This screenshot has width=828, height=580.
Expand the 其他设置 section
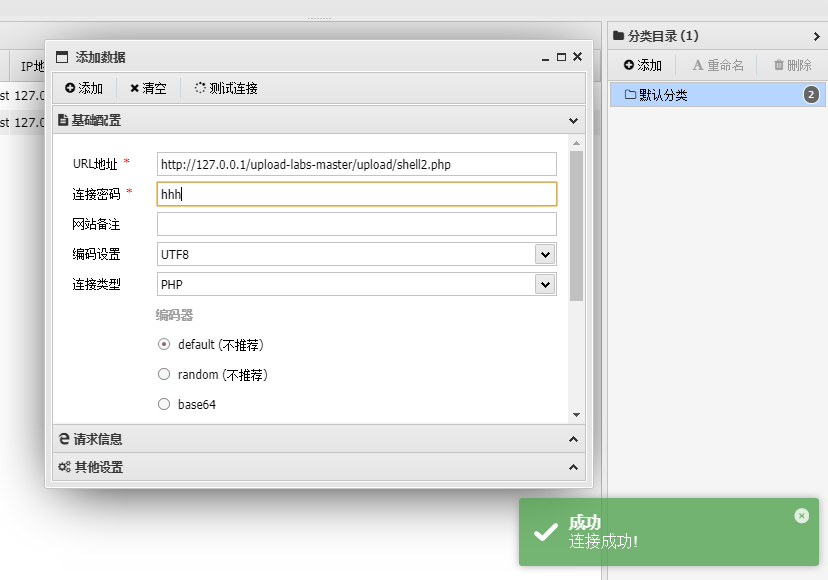(319, 467)
